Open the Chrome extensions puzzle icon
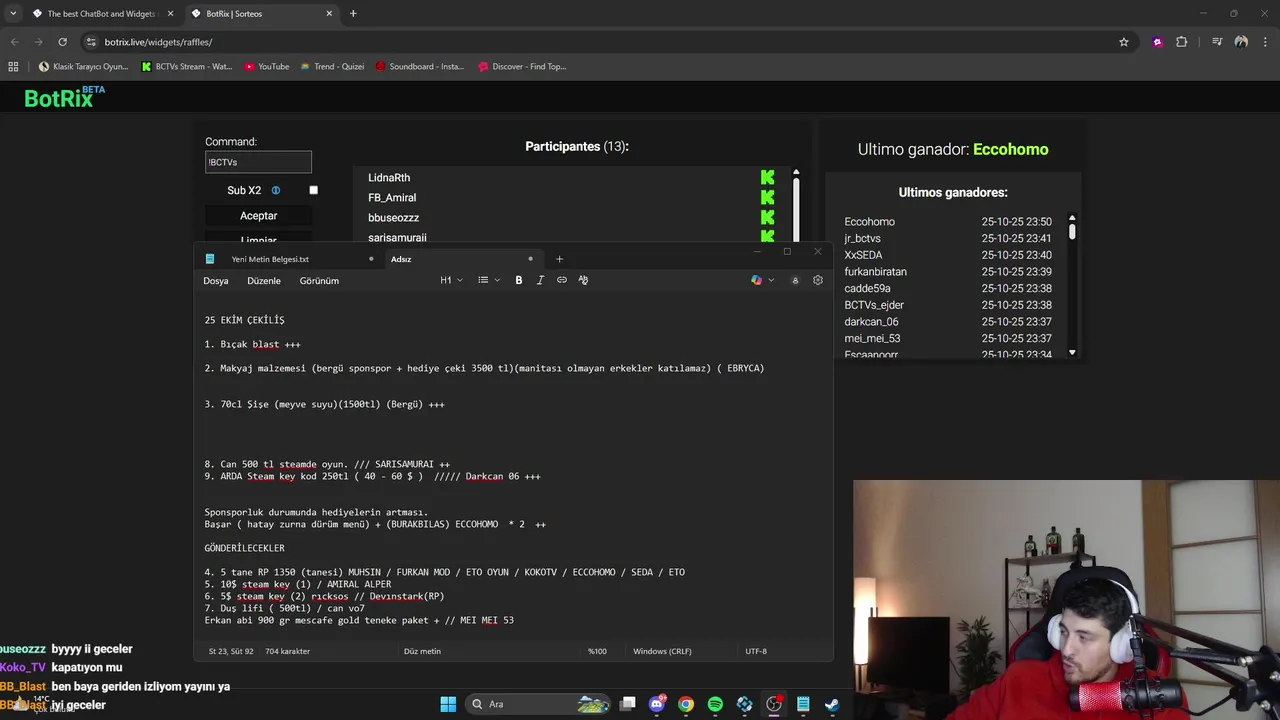 pos(1182,42)
